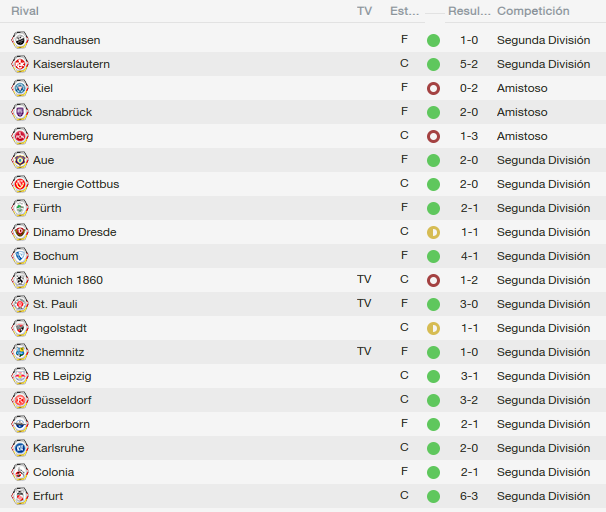
Task: Click the RB Leipzig badge icon
Action: click(20, 376)
